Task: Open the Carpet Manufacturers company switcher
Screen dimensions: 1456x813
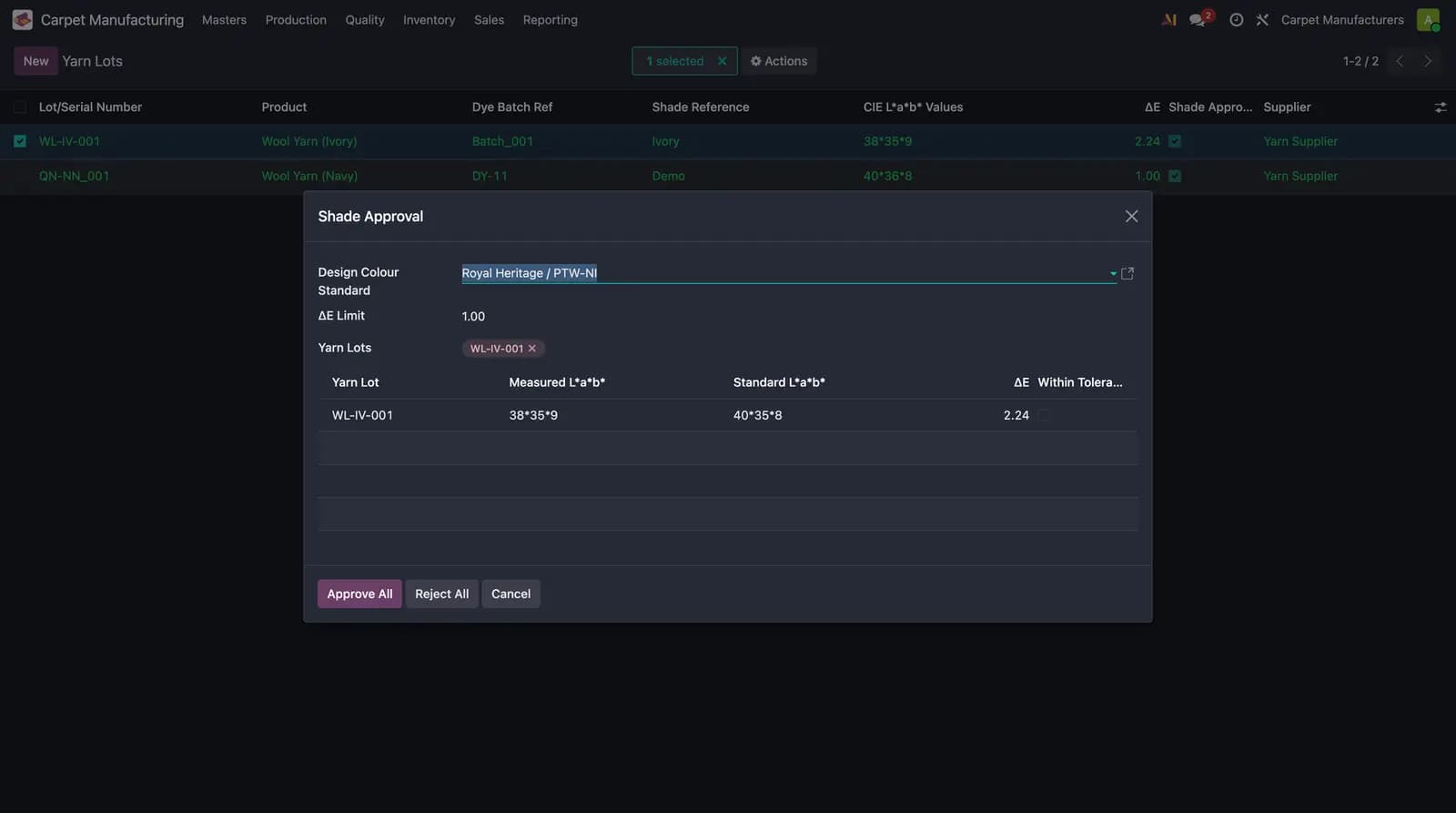Action: coord(1342,19)
